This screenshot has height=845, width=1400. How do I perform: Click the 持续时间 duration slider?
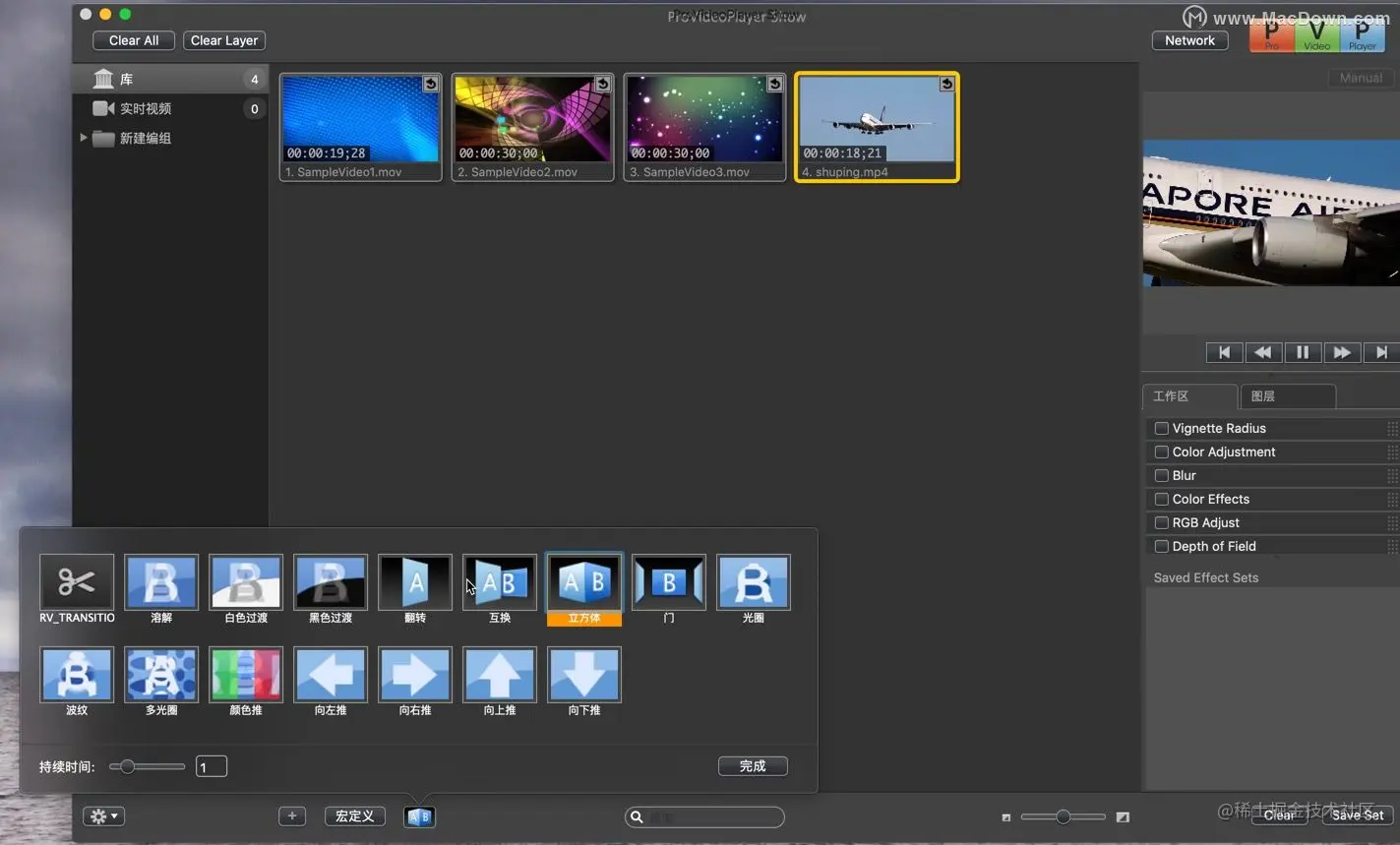(148, 766)
